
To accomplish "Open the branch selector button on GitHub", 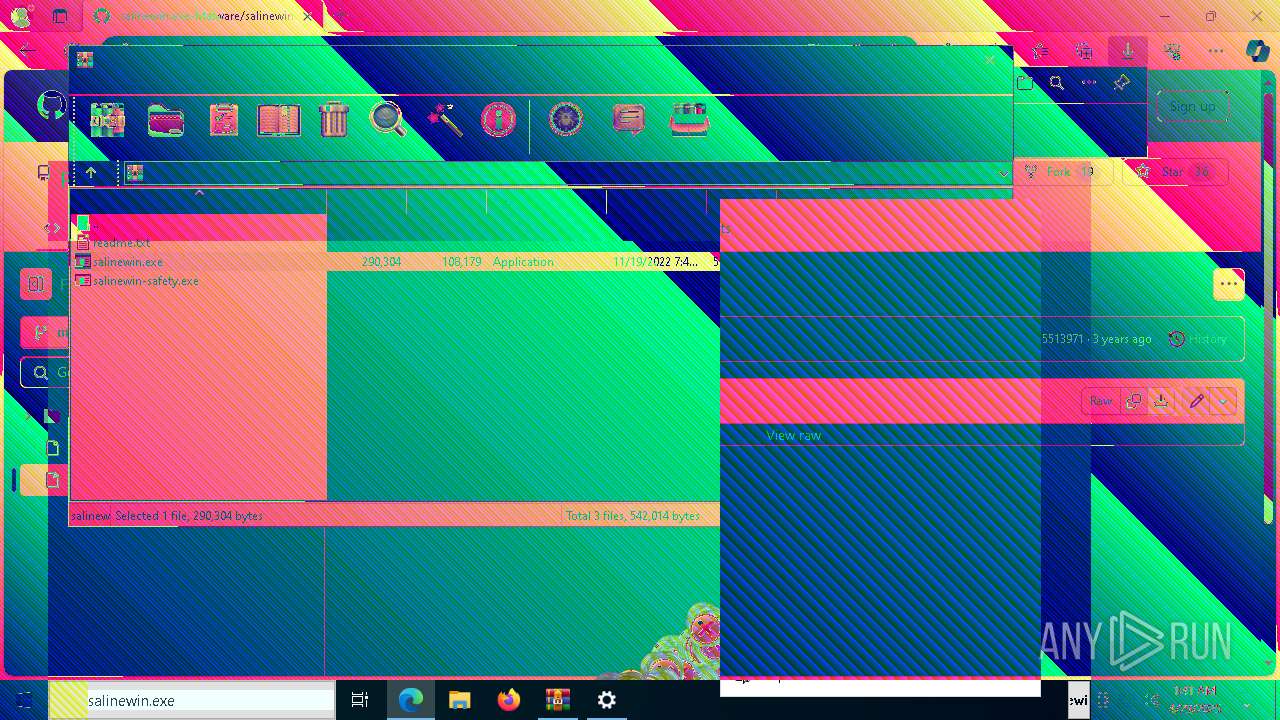I will [45, 332].
